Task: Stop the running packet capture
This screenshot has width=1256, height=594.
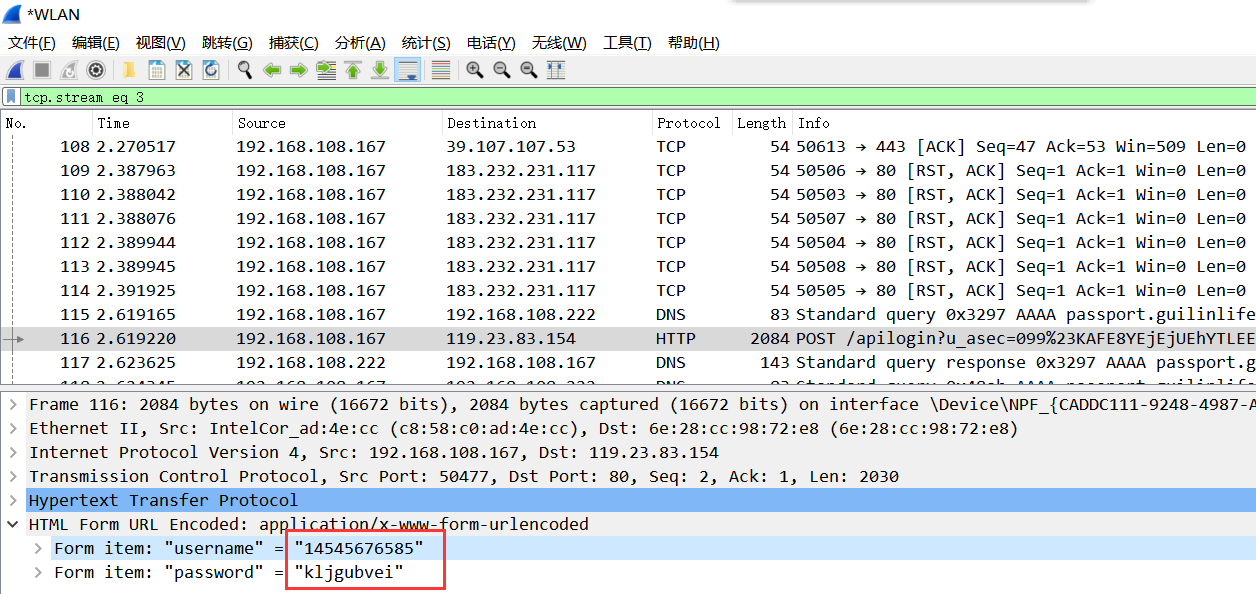Action: [42, 70]
